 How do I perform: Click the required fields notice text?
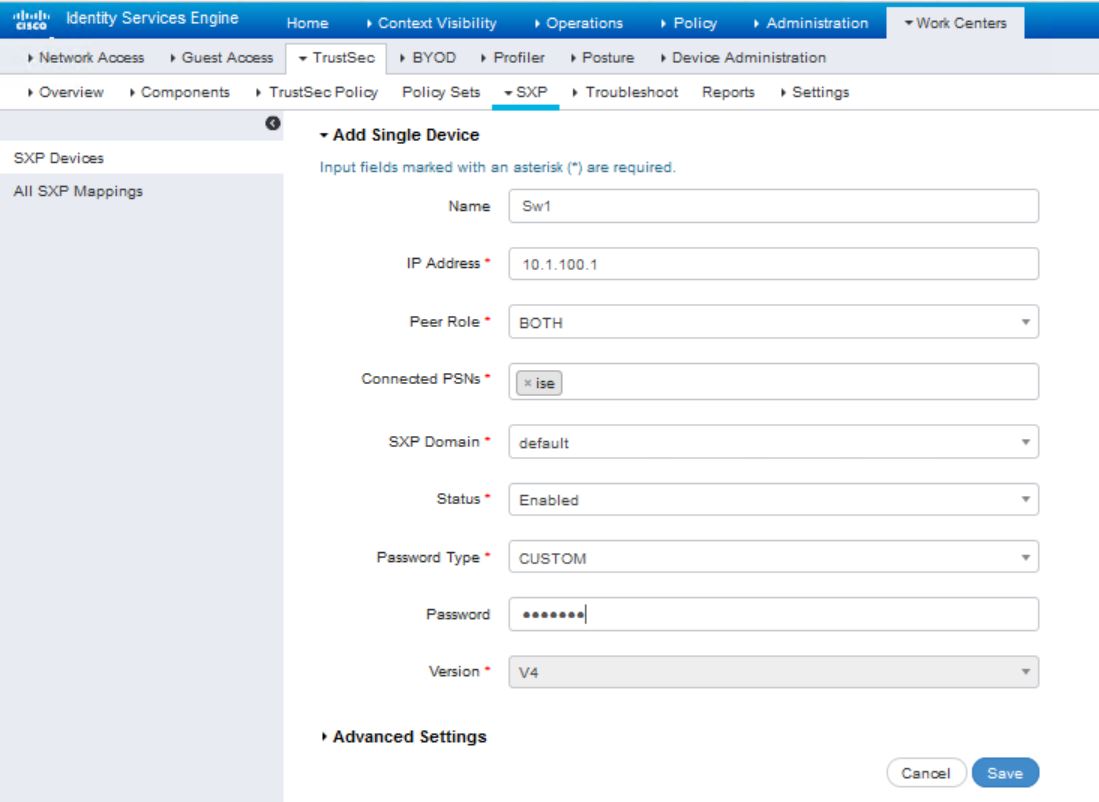[x=498, y=167]
